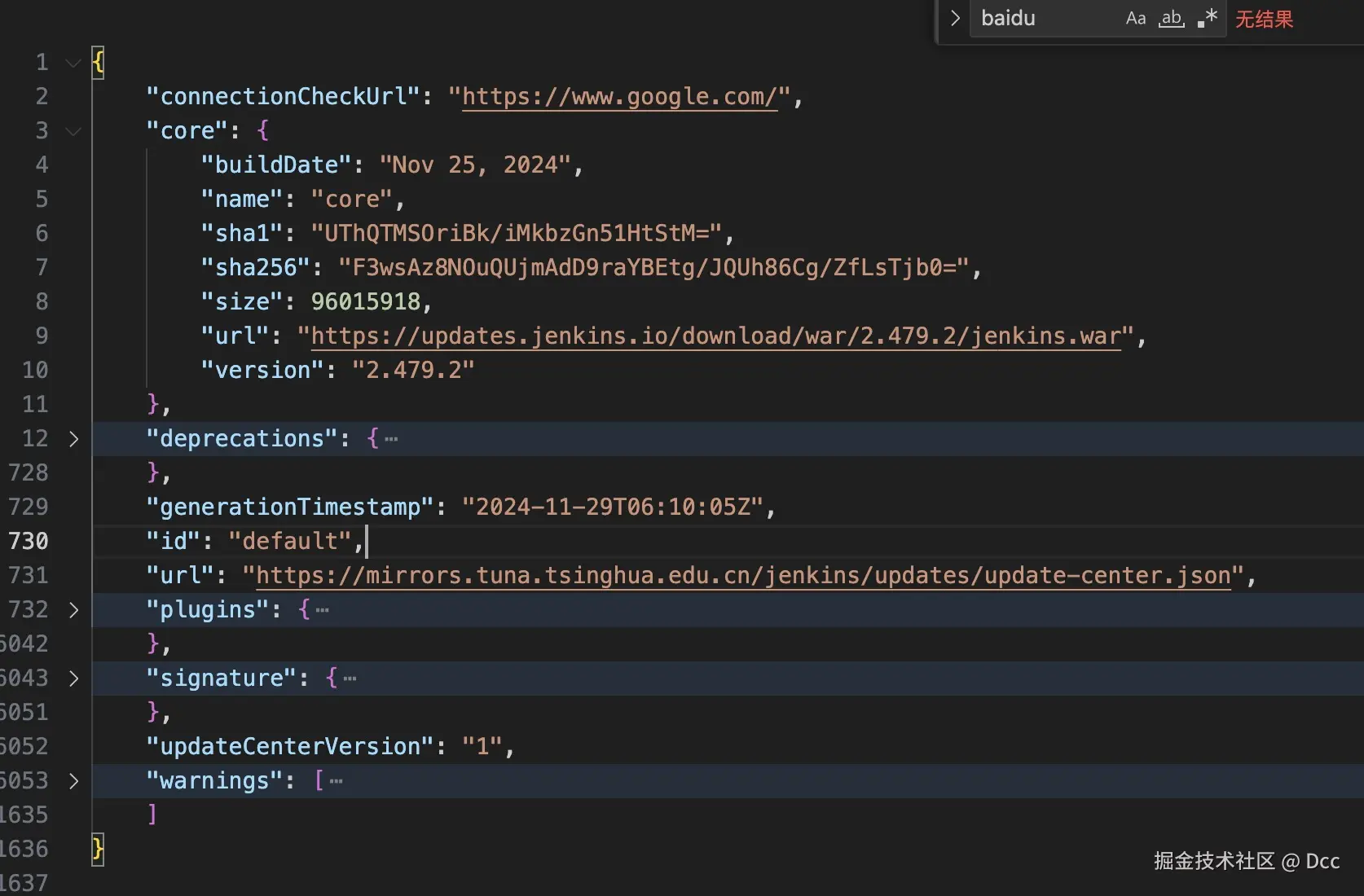Click the version value "2.479.2" on line 10
Viewport: 1364px width, 896px height.
click(413, 371)
